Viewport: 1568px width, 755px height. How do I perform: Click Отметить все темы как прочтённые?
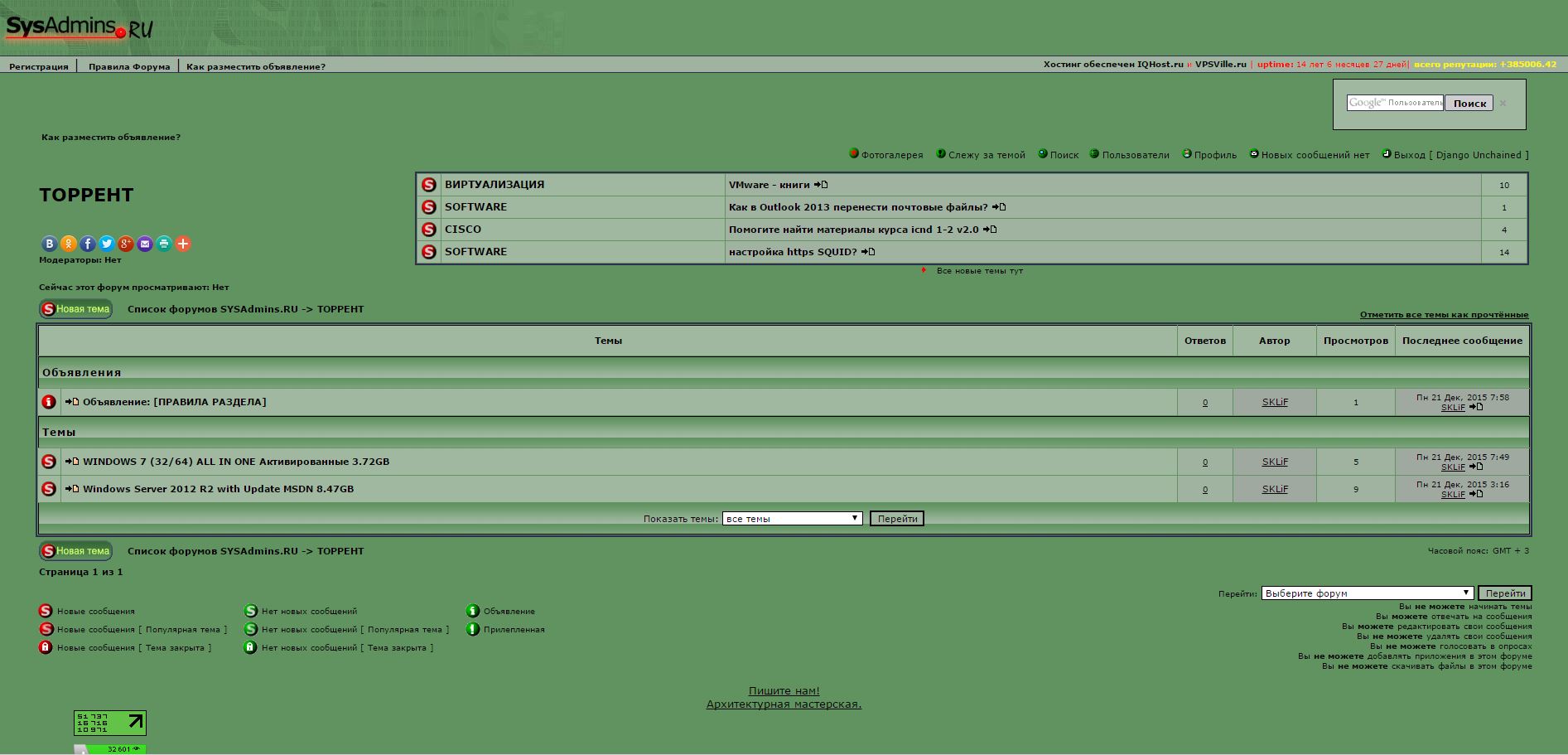(1444, 315)
